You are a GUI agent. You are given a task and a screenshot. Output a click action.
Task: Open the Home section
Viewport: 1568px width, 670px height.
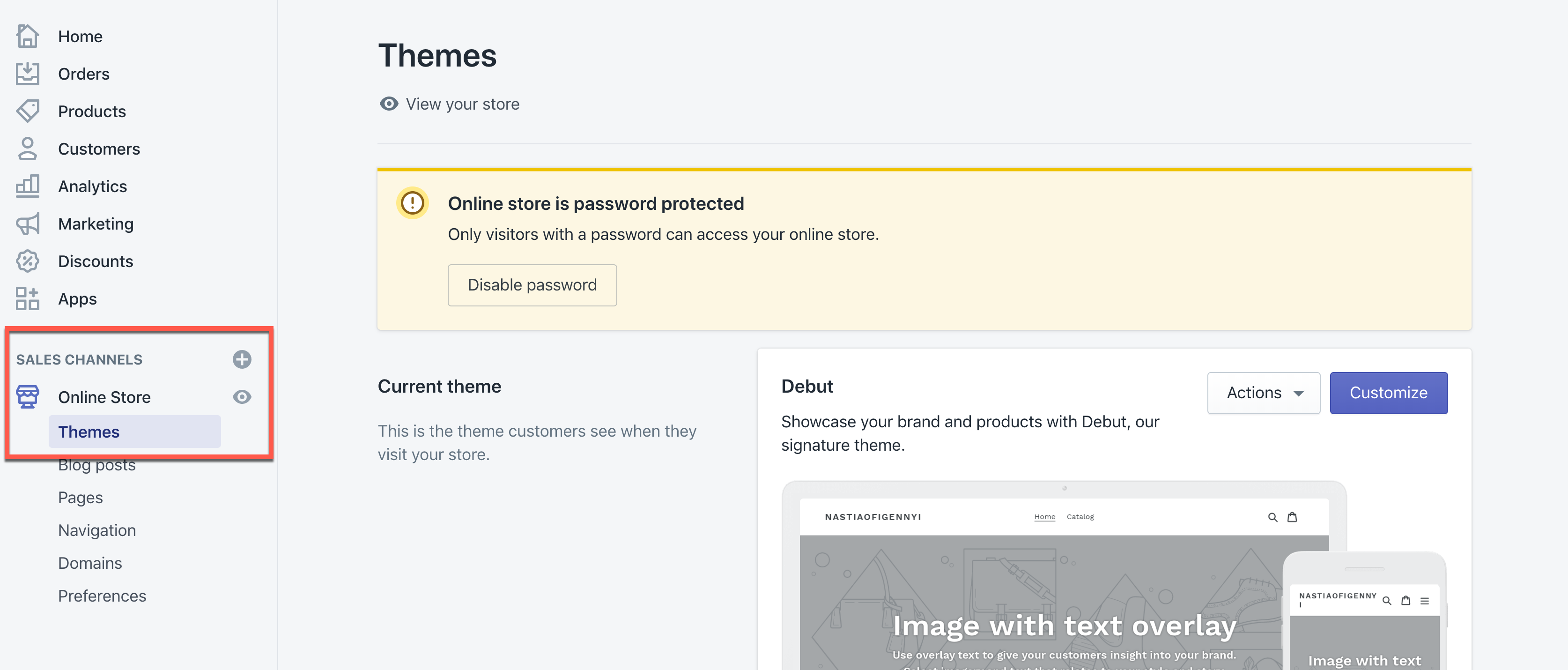pyautogui.click(x=81, y=37)
